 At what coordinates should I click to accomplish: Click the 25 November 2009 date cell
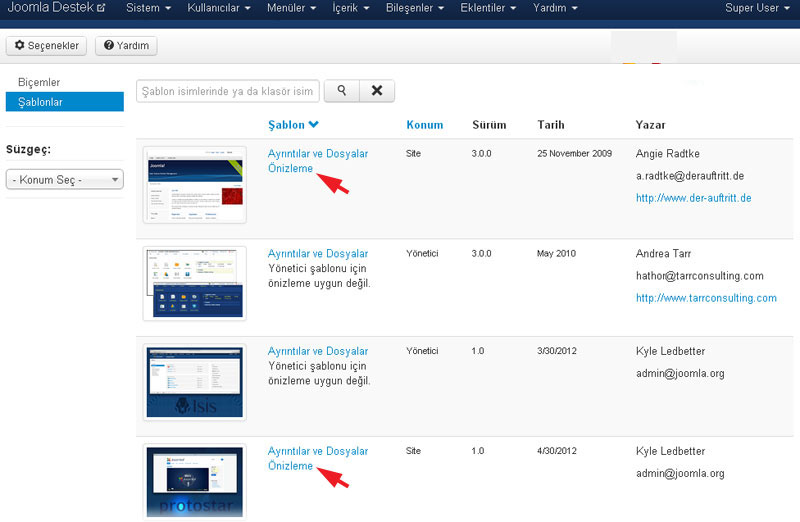coord(574,154)
